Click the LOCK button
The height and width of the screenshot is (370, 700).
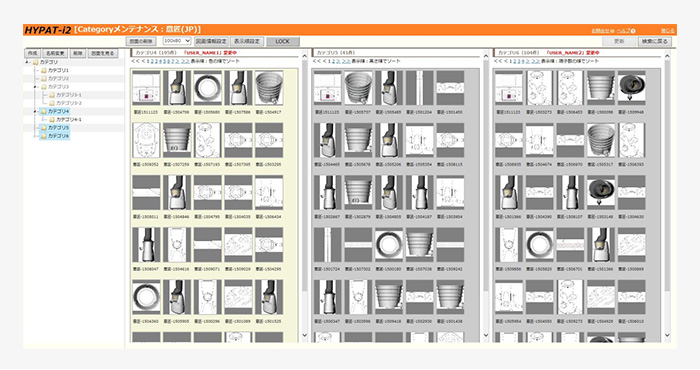(283, 42)
